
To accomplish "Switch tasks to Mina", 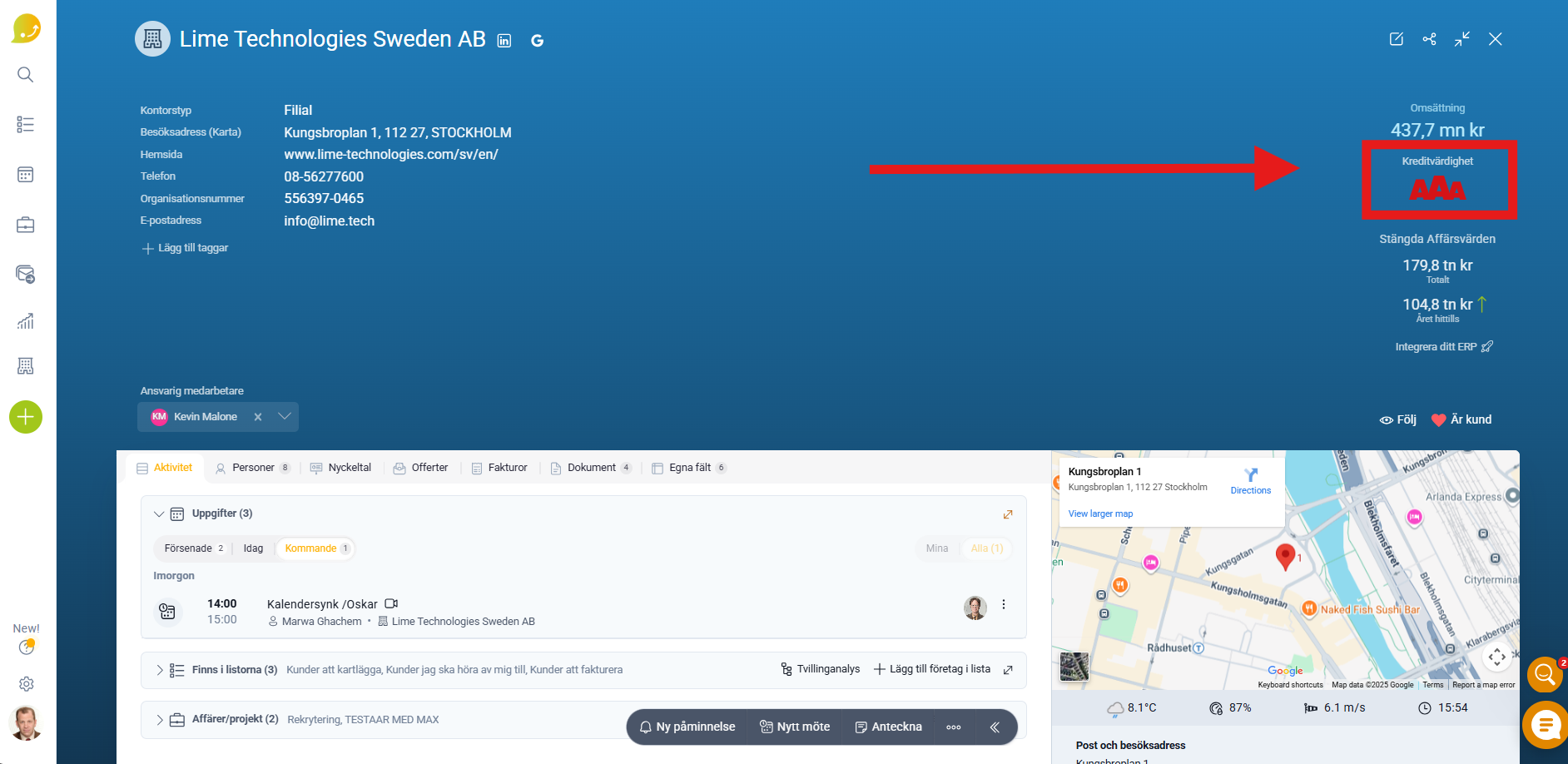I will [937, 548].
